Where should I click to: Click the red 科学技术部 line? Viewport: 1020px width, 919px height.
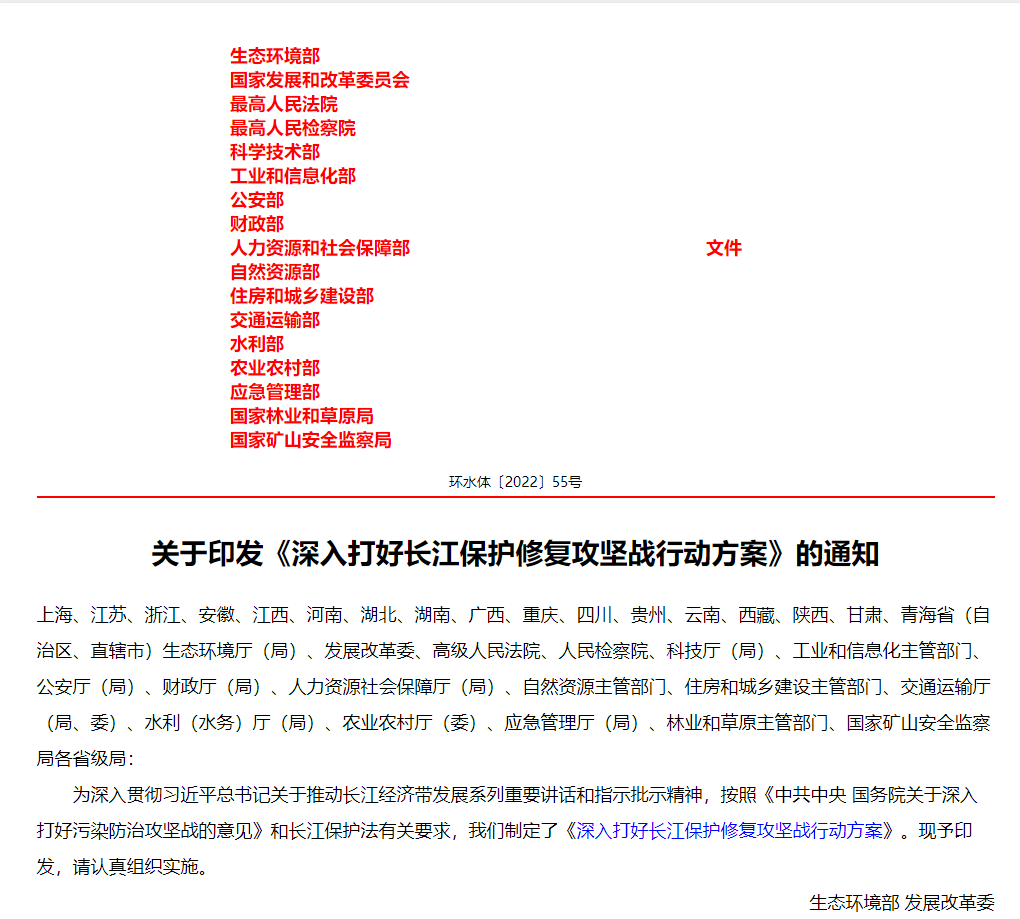(x=275, y=152)
